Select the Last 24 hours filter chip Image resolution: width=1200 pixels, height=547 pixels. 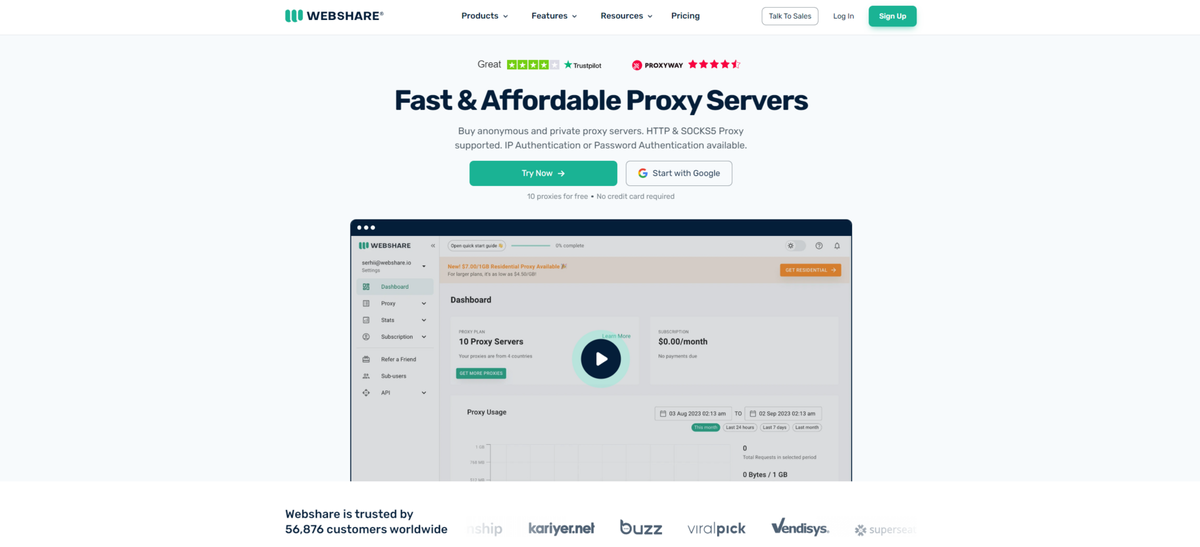[740, 427]
